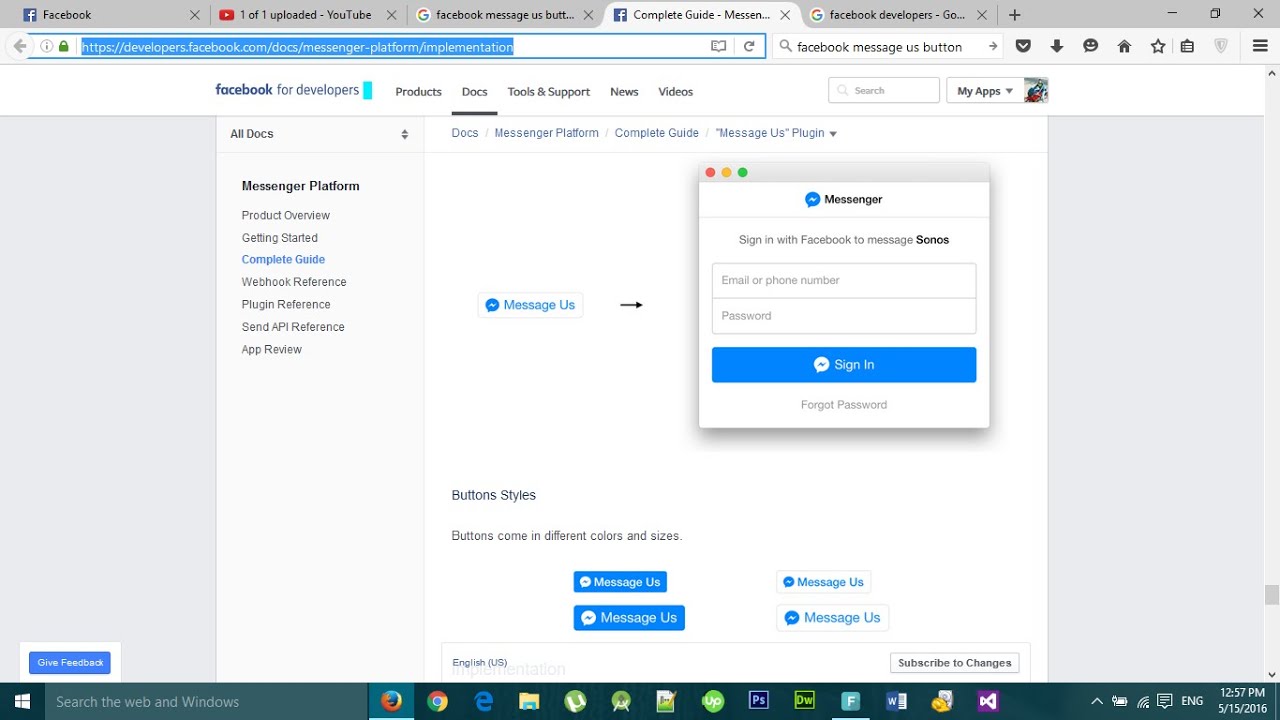Launch Firefox from taskbar
1280x720 pixels.
click(x=392, y=701)
